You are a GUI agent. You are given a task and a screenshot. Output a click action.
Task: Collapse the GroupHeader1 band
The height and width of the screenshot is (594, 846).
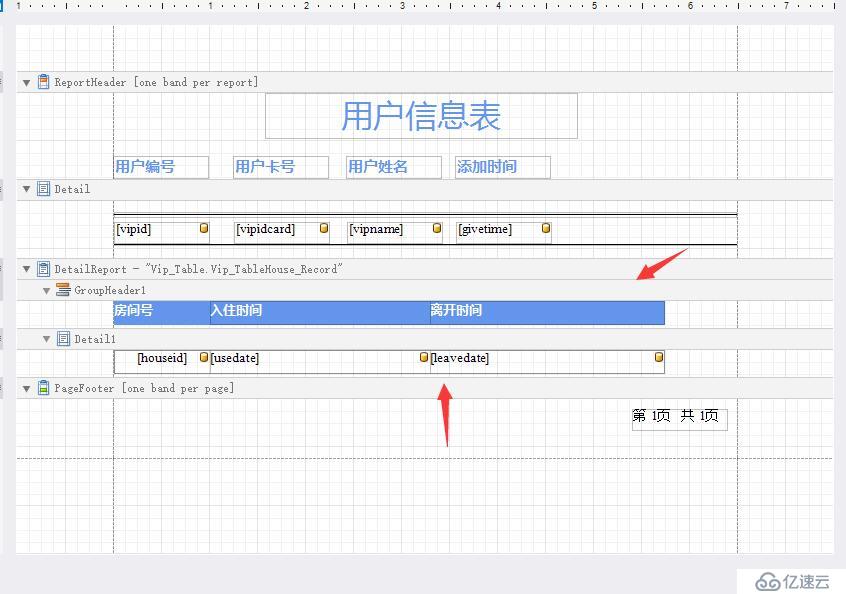pyautogui.click(x=47, y=290)
